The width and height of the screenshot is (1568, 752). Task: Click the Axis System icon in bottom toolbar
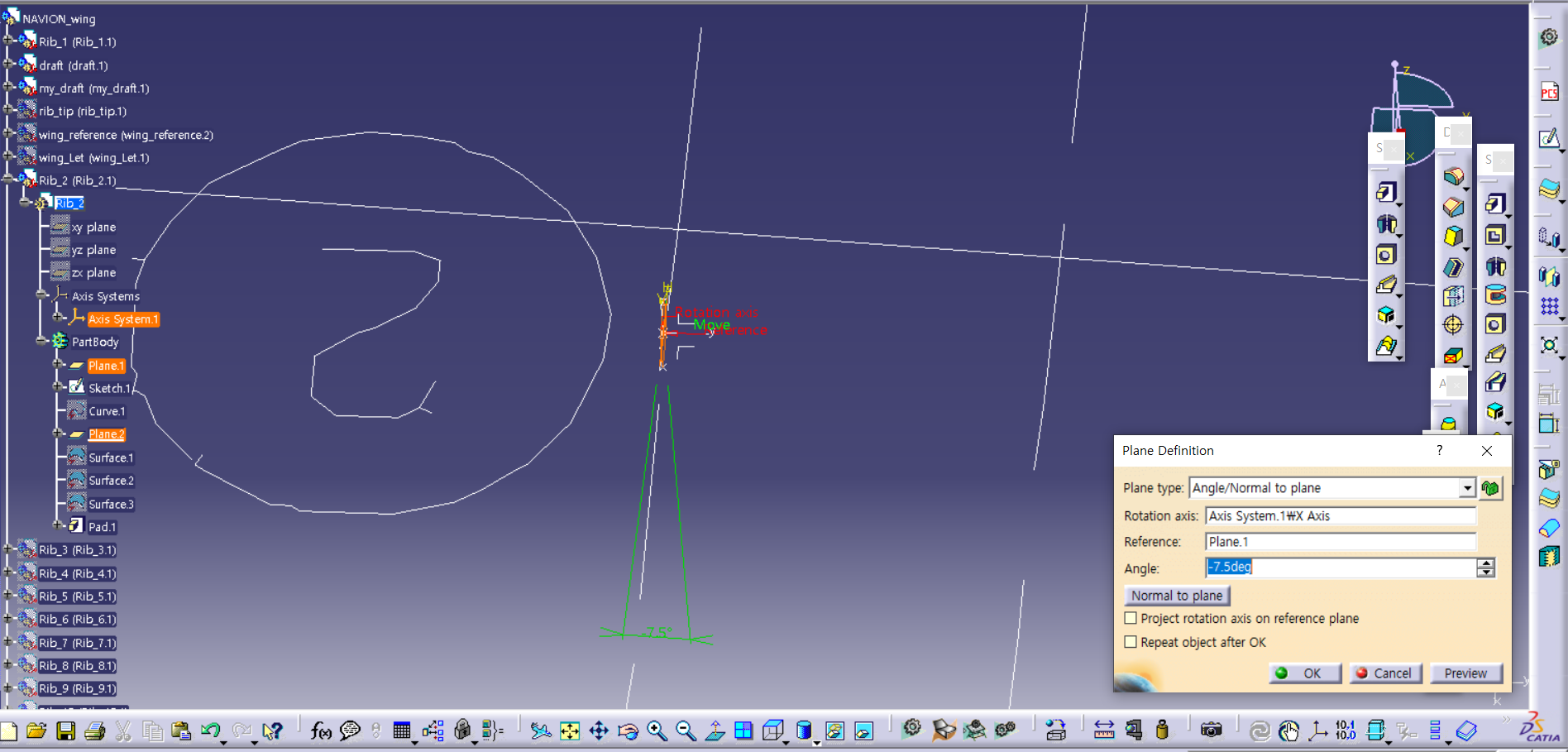(x=1317, y=730)
